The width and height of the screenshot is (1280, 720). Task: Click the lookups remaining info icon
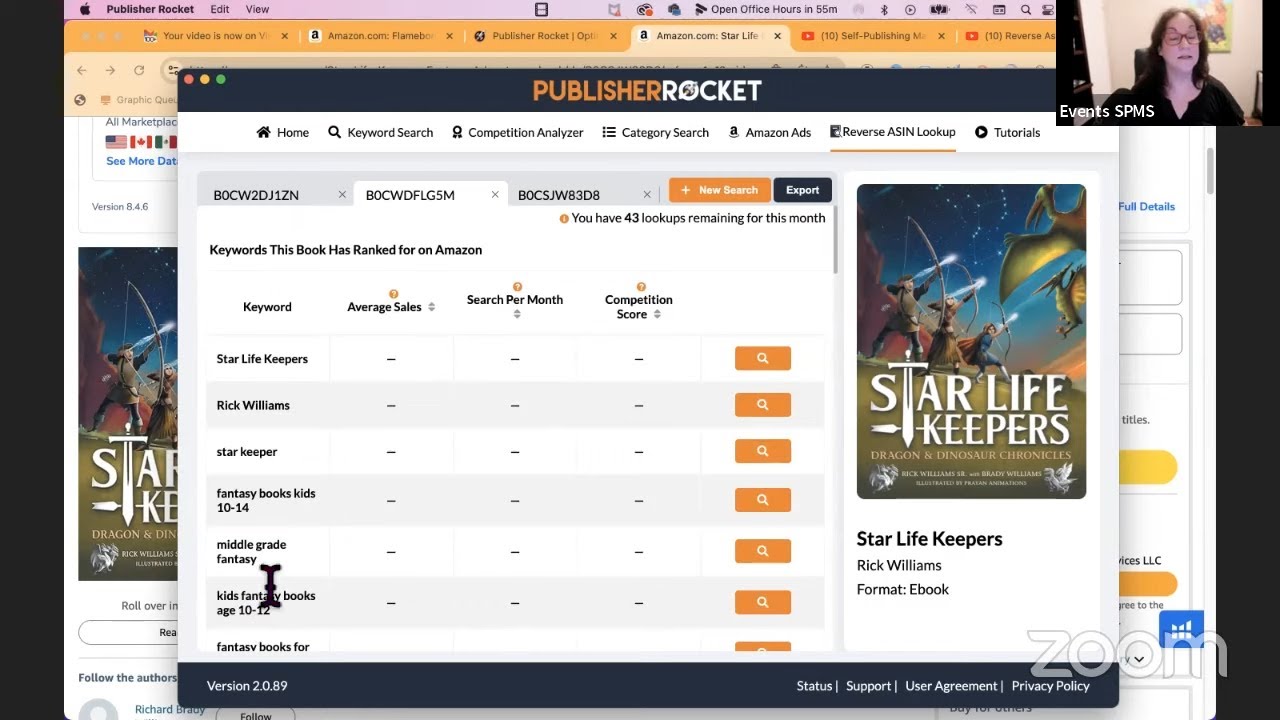(x=564, y=218)
